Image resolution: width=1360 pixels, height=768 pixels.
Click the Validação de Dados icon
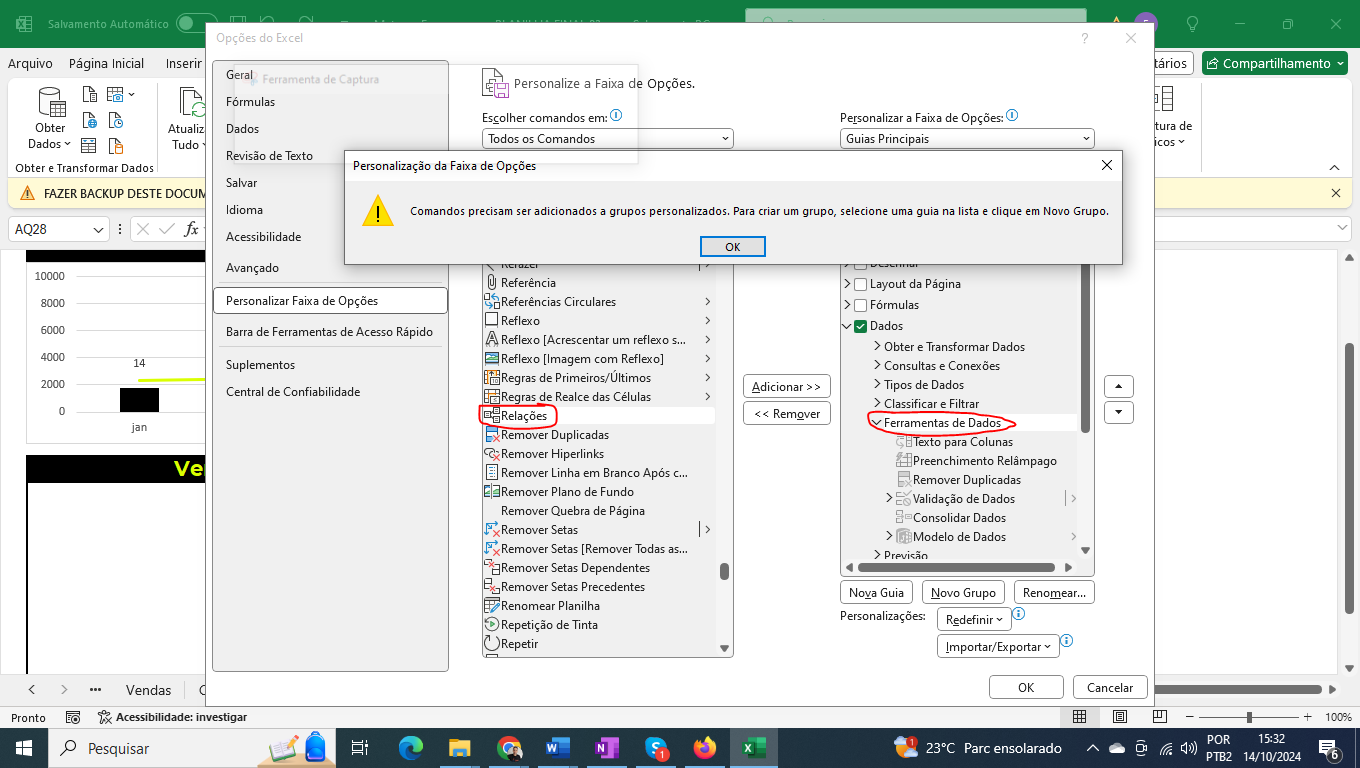coord(904,499)
